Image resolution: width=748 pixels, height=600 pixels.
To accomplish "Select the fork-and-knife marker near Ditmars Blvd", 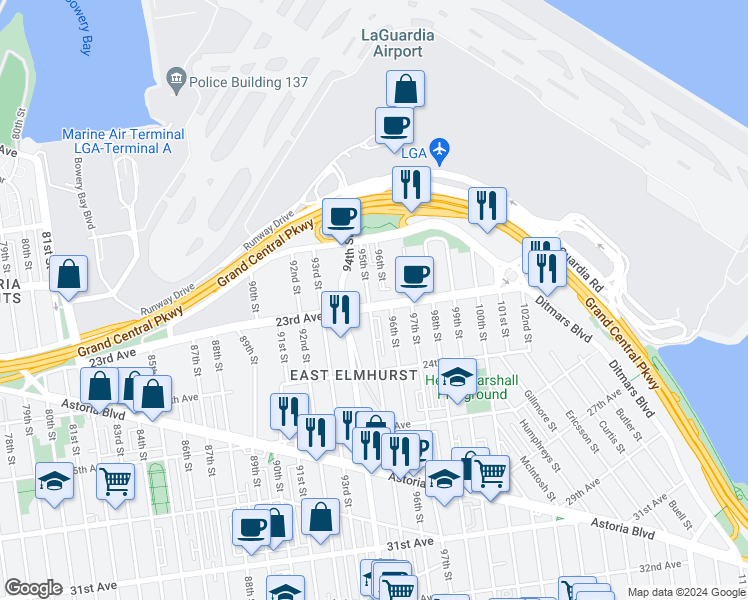I will click(x=547, y=272).
